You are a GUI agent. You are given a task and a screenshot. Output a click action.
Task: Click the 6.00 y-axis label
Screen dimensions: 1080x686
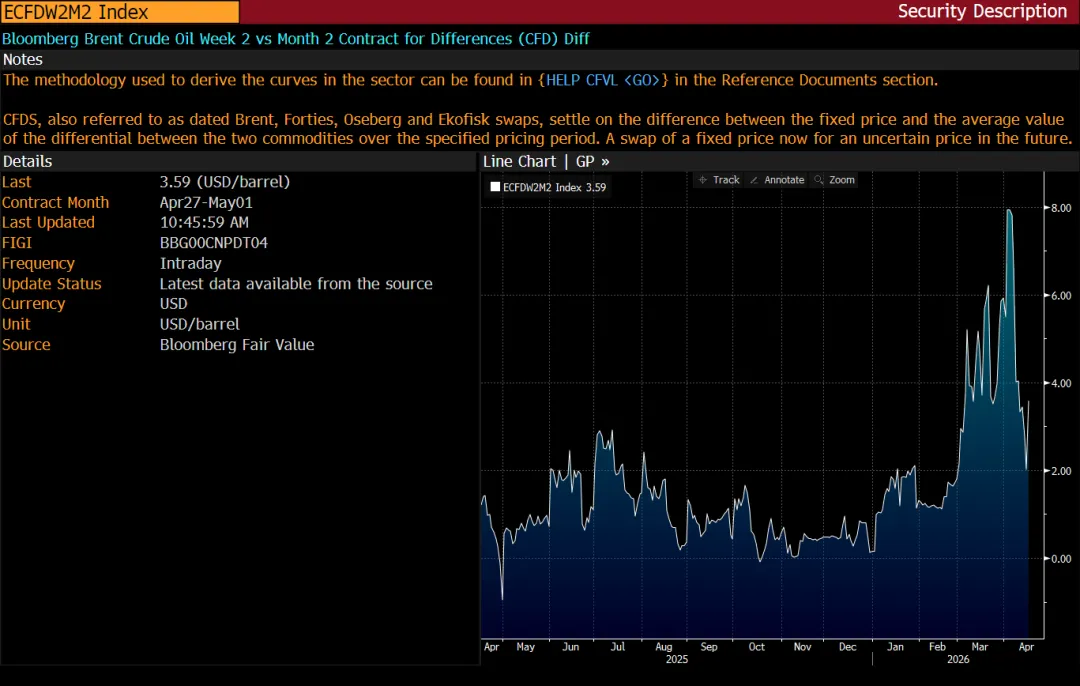[1061, 295]
